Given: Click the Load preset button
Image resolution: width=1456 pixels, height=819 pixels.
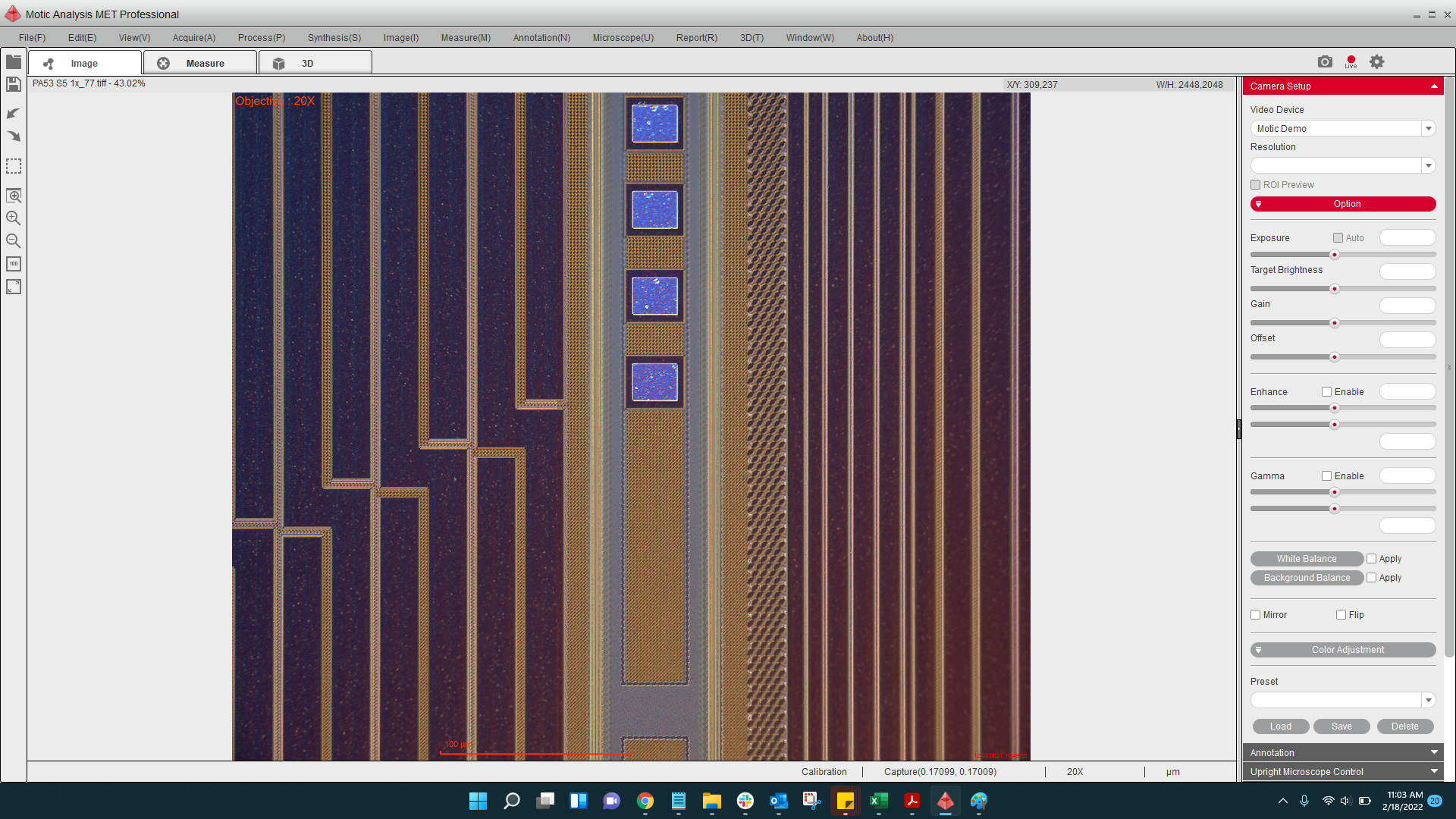Looking at the screenshot, I should tap(1281, 726).
